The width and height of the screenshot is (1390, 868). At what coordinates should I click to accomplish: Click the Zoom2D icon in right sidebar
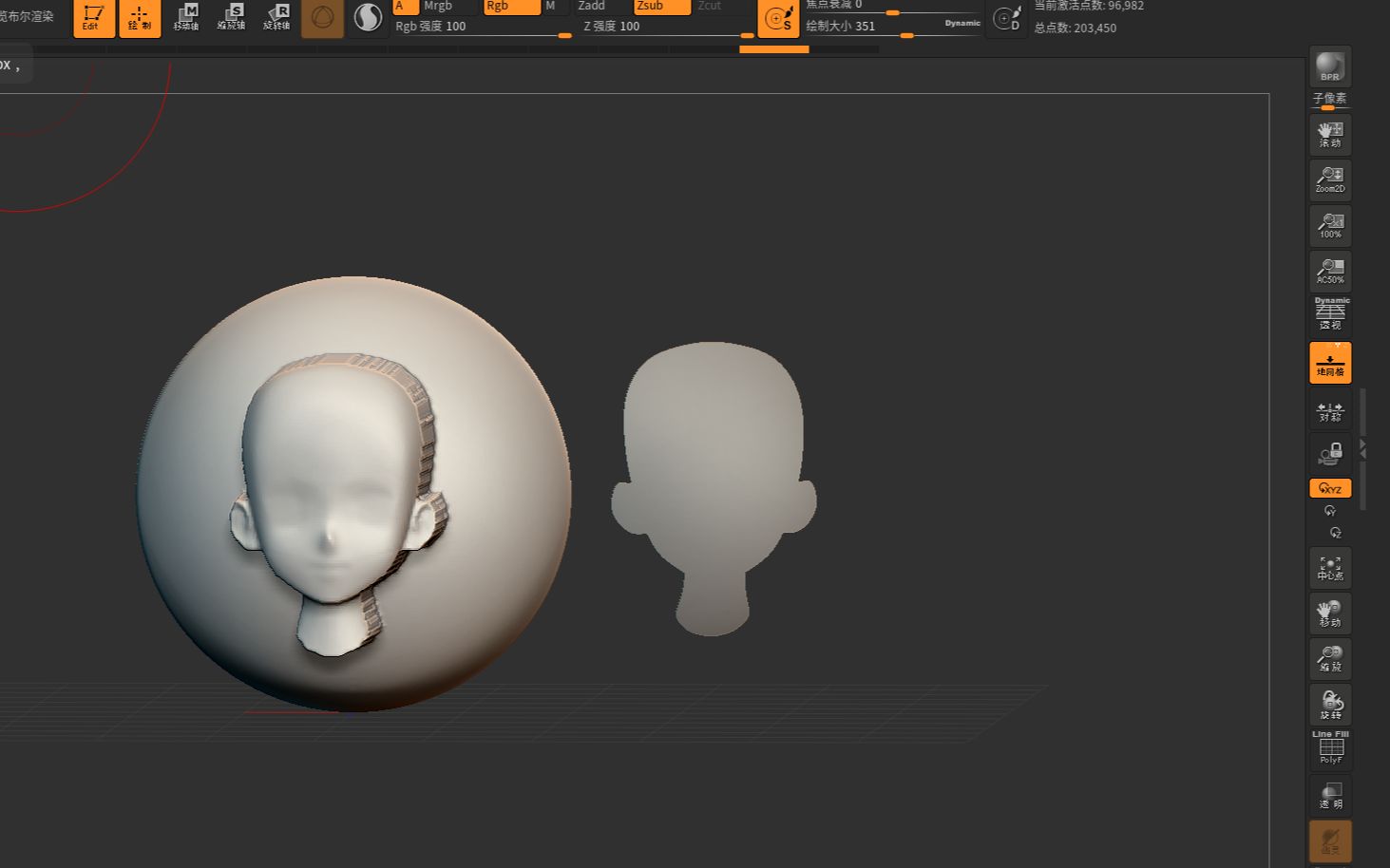tap(1329, 179)
